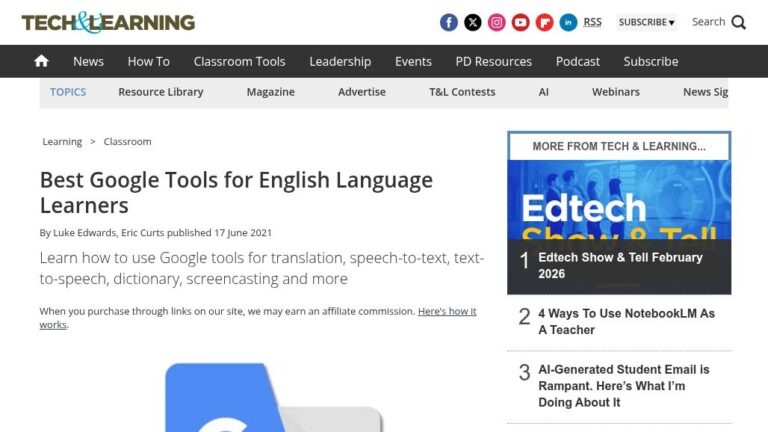Open the News menu item

pyautogui.click(x=88, y=61)
